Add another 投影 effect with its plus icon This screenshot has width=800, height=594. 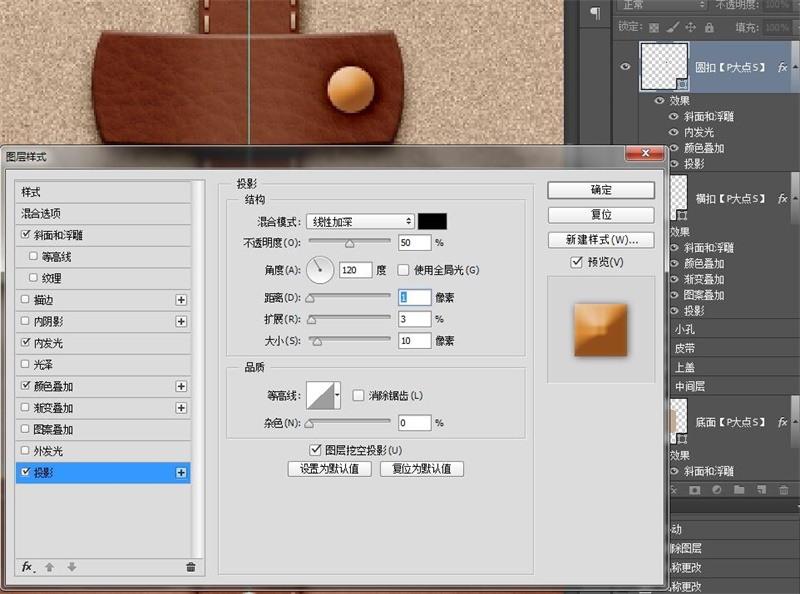click(181, 473)
